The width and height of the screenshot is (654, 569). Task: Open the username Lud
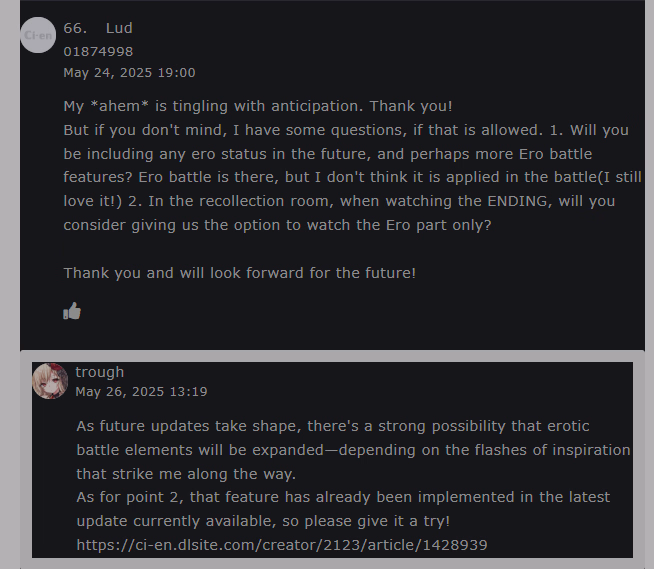click(119, 28)
